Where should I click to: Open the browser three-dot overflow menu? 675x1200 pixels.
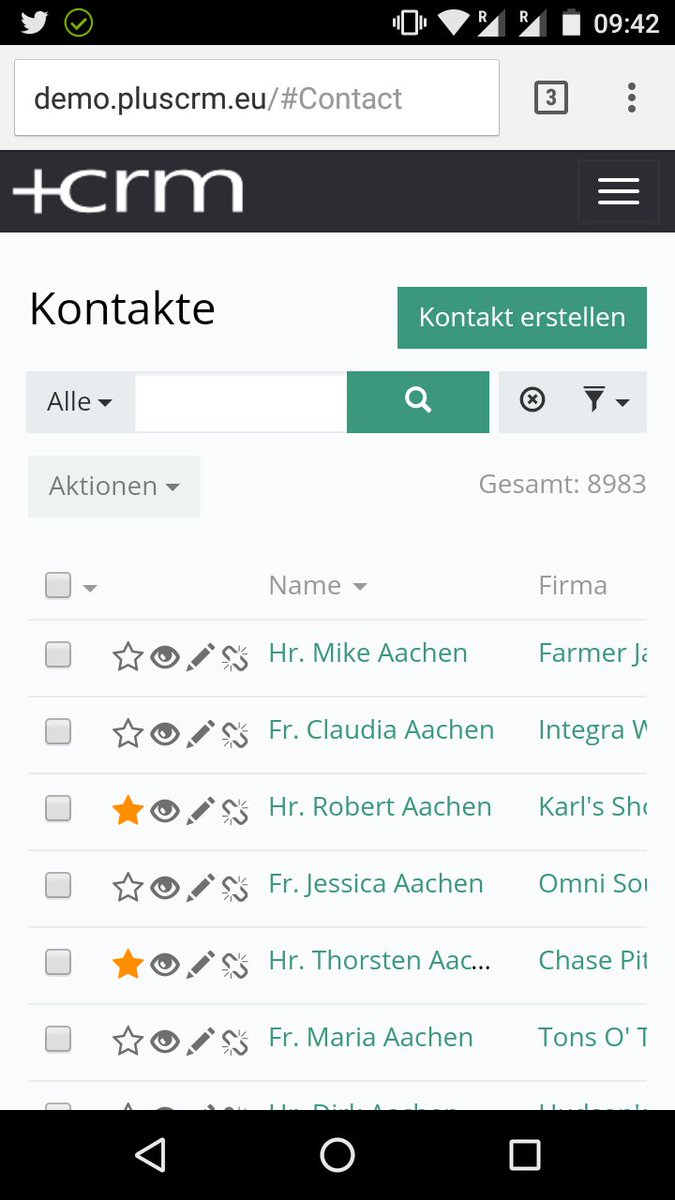click(631, 97)
